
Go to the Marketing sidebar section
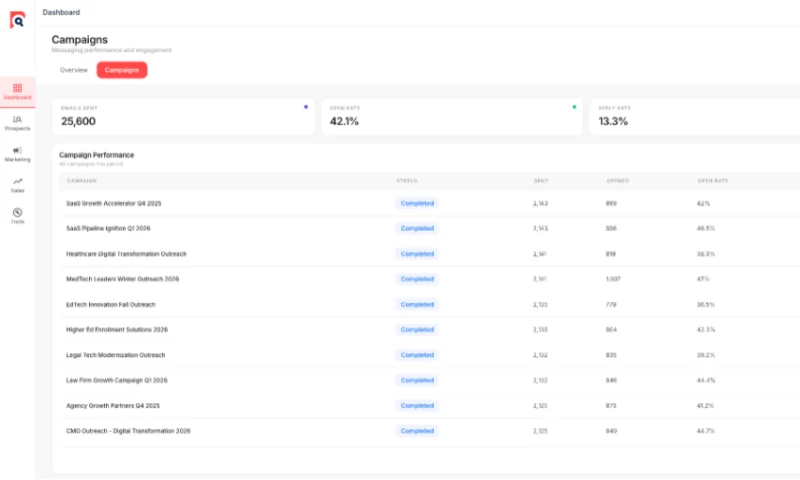[x=17, y=154]
